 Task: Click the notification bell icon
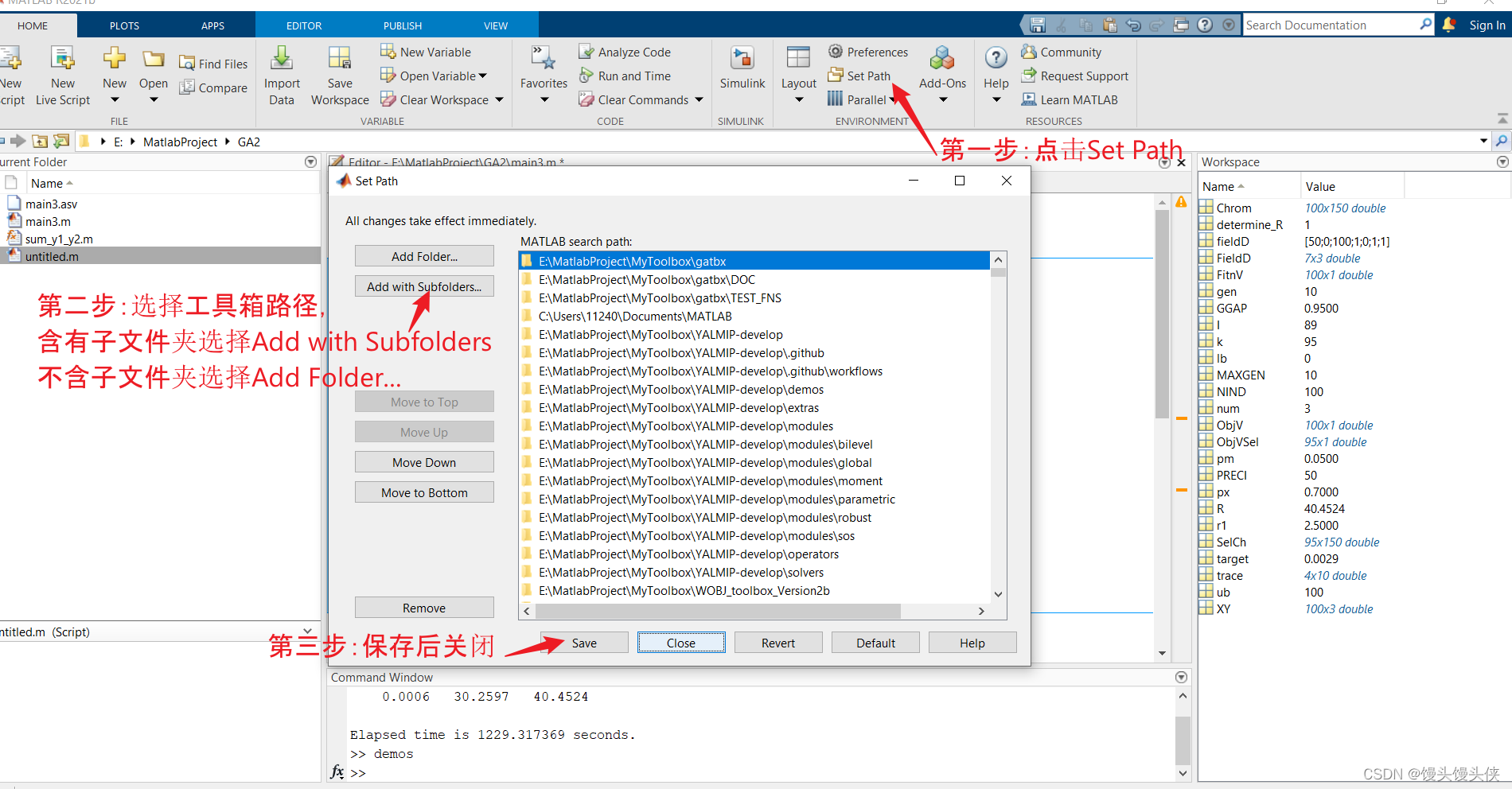(x=1449, y=25)
